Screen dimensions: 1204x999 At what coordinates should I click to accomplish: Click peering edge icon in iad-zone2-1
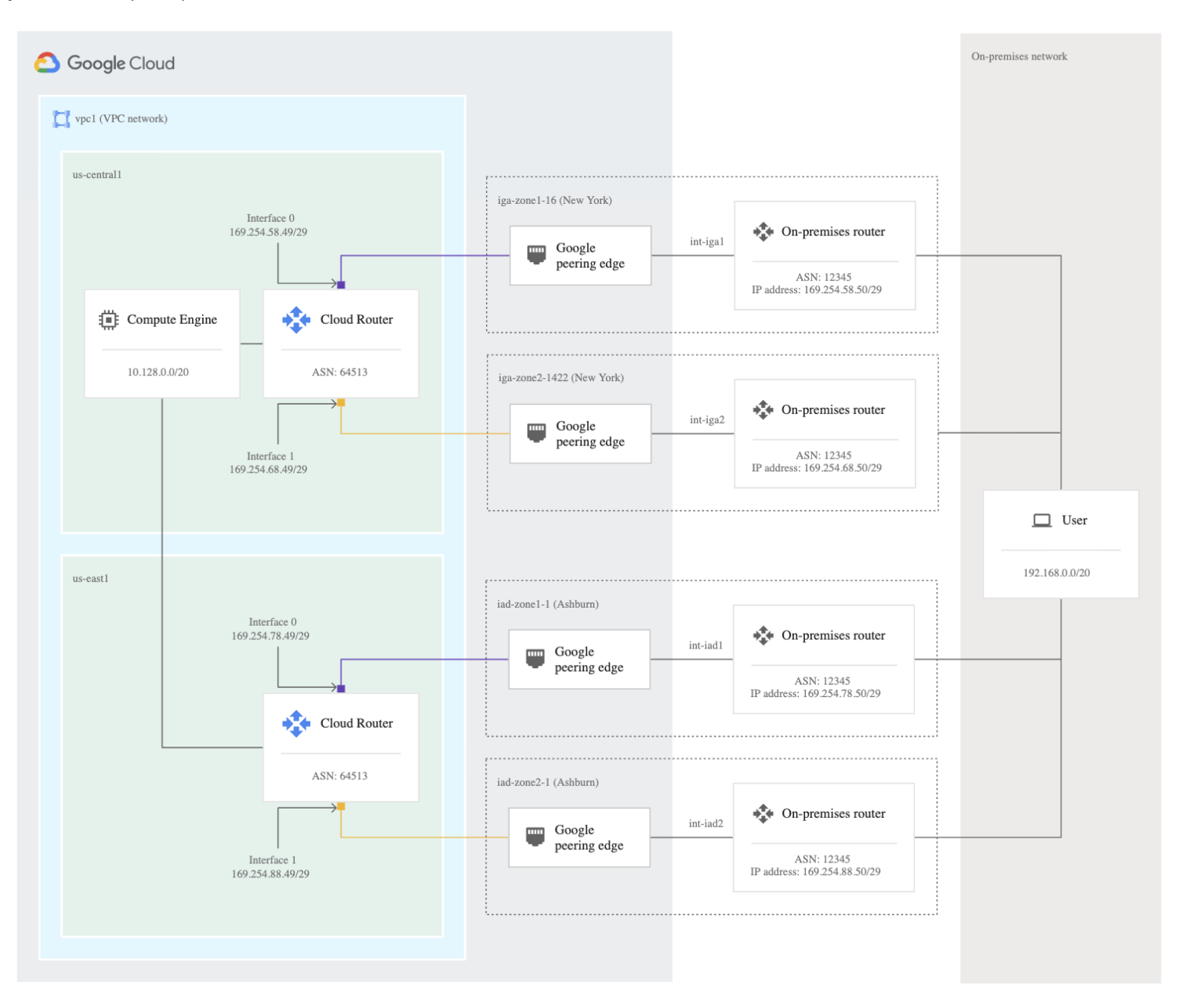click(x=535, y=837)
